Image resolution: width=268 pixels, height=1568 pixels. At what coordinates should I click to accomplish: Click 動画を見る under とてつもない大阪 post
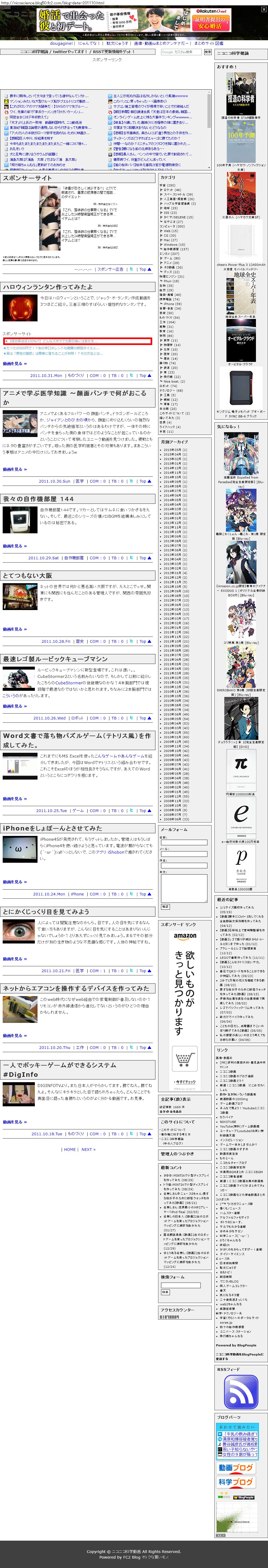14,629
